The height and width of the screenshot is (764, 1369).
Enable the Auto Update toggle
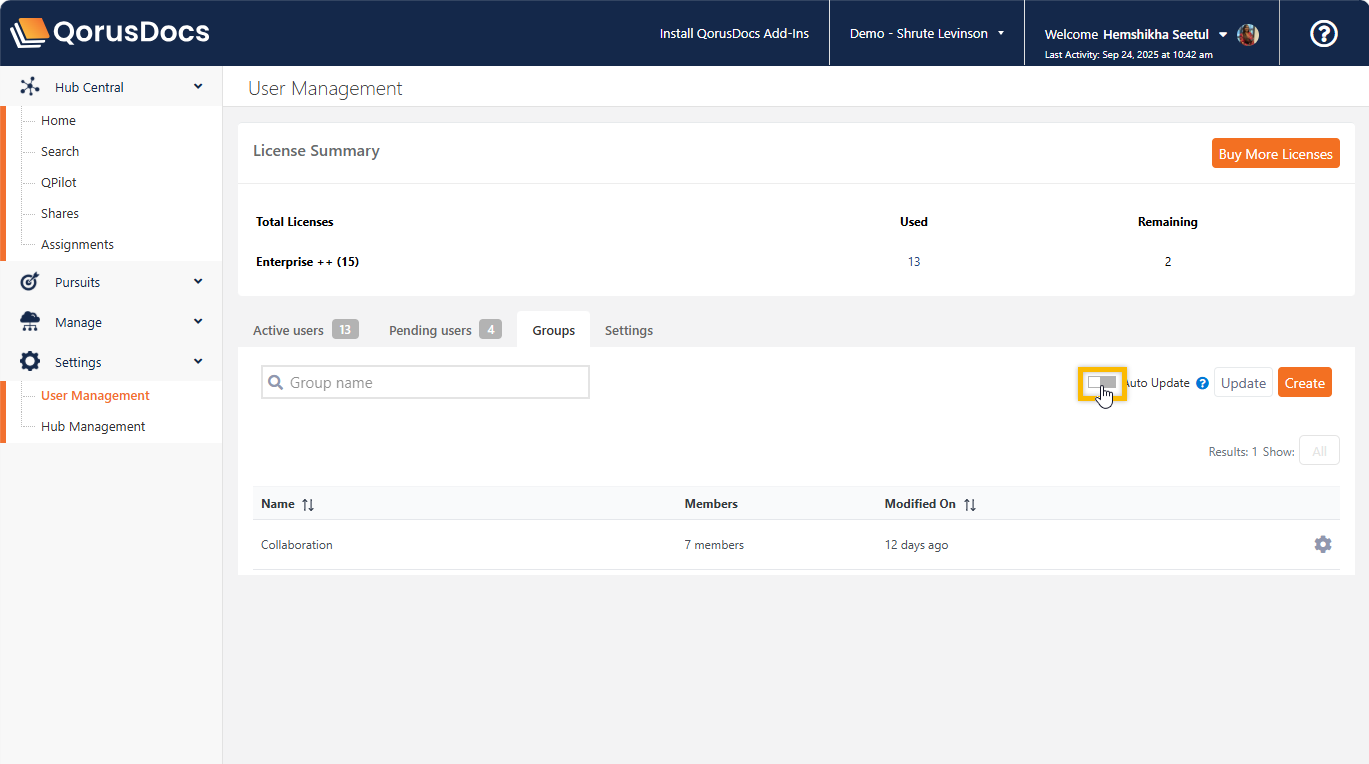pyautogui.click(x=1101, y=383)
